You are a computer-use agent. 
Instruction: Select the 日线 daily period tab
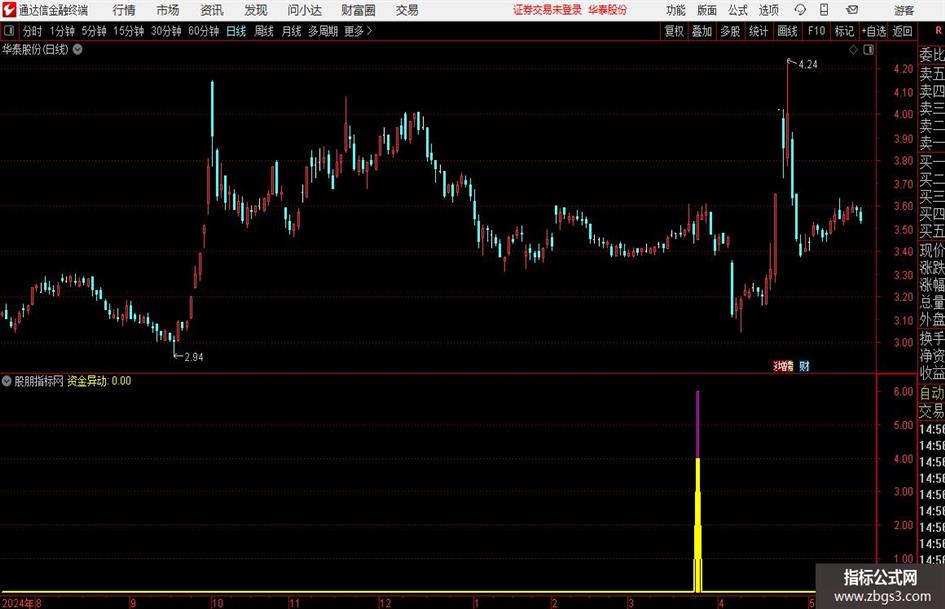point(236,31)
